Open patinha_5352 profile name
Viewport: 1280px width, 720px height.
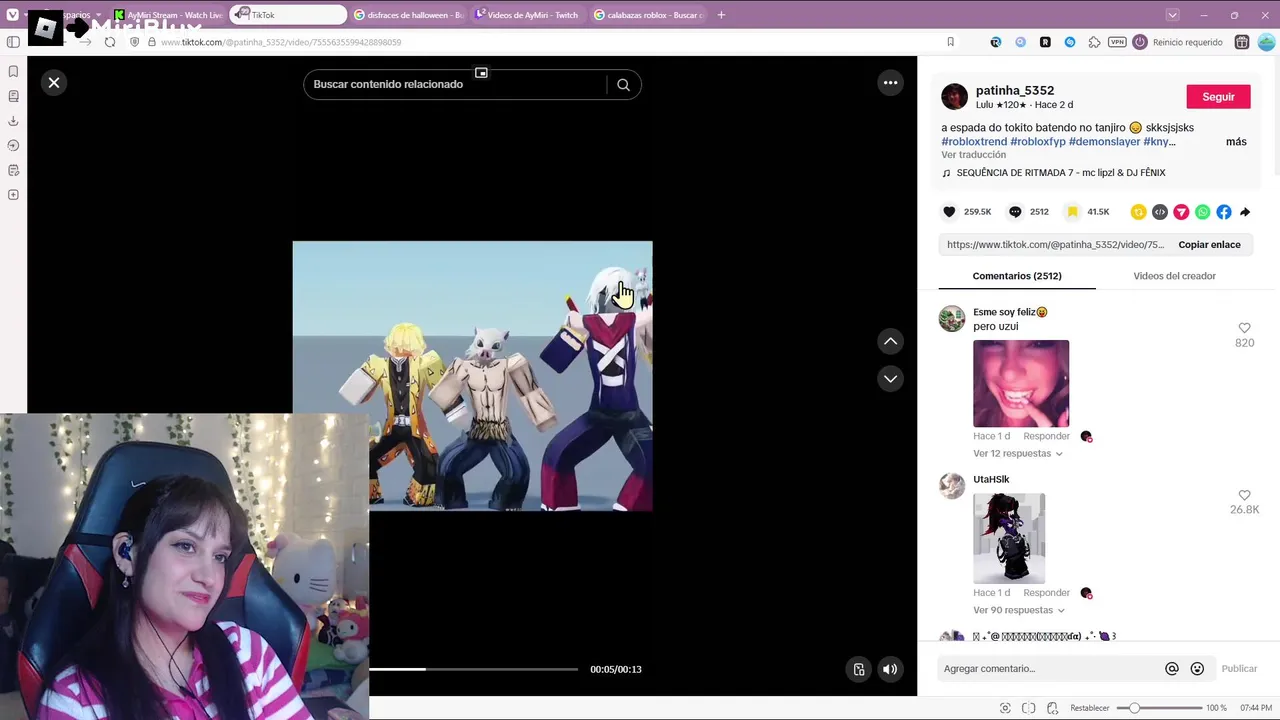tap(1015, 91)
